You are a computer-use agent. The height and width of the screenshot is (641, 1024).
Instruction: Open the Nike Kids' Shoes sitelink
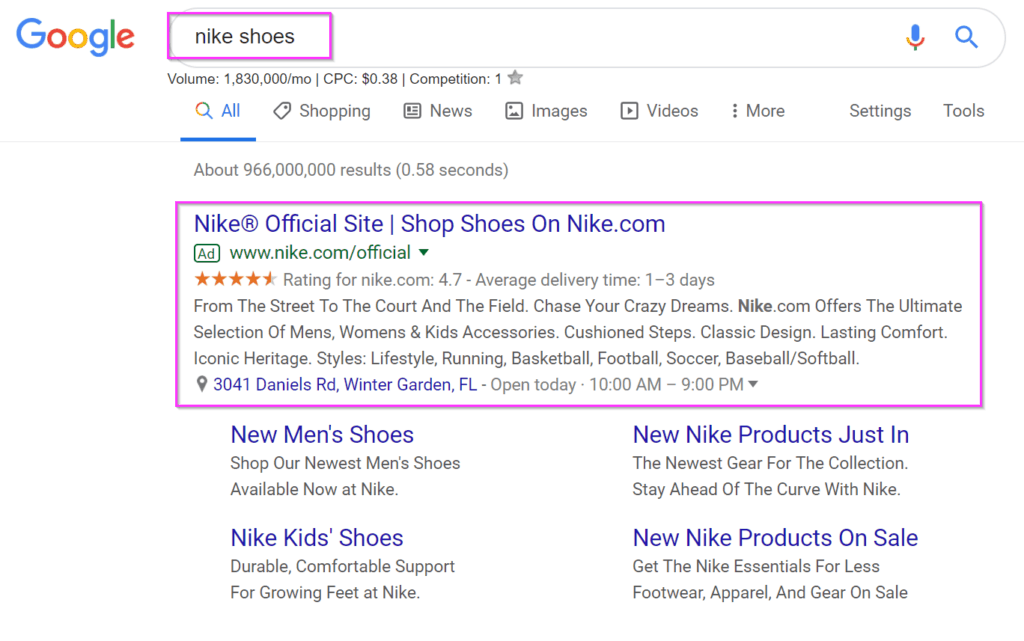pos(317,538)
